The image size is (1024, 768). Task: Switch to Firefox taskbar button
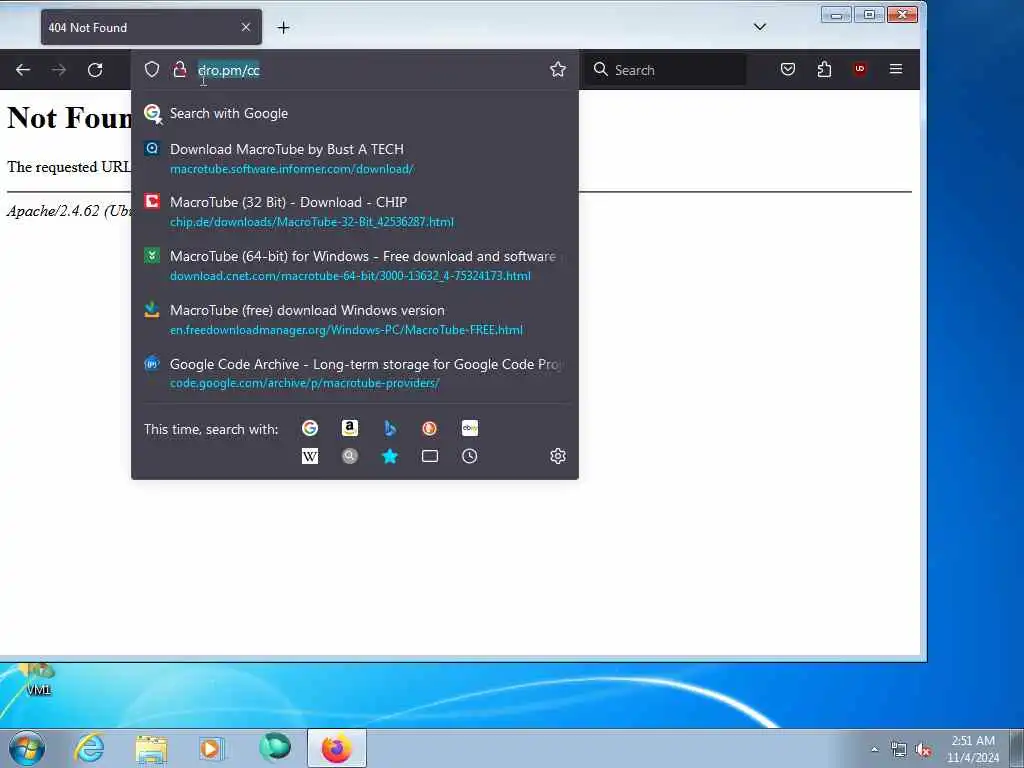(337, 748)
